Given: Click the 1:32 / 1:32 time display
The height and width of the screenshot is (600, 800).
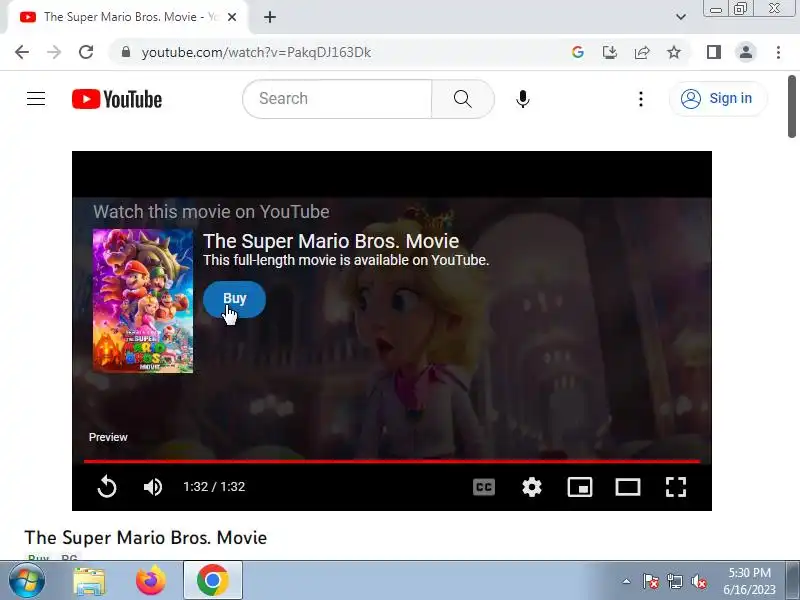Looking at the screenshot, I should pos(214,487).
